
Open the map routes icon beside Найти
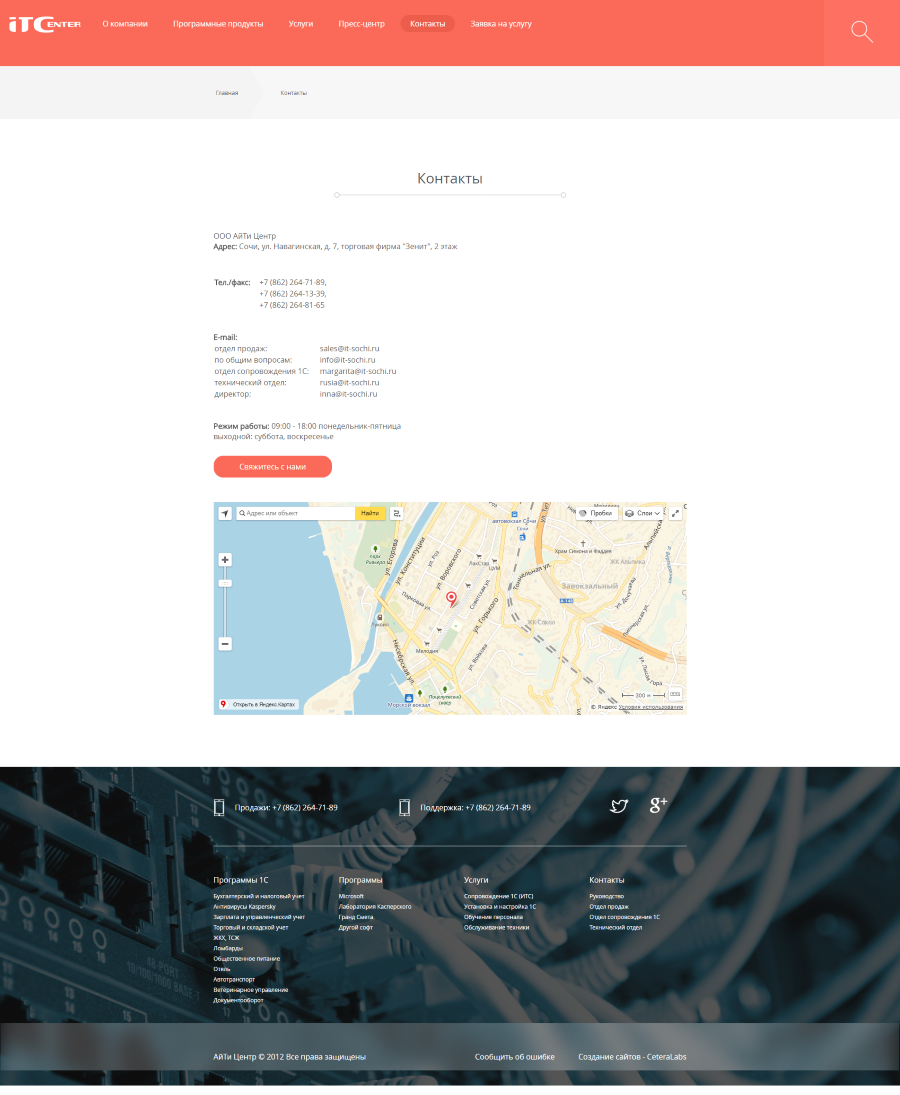(397, 513)
